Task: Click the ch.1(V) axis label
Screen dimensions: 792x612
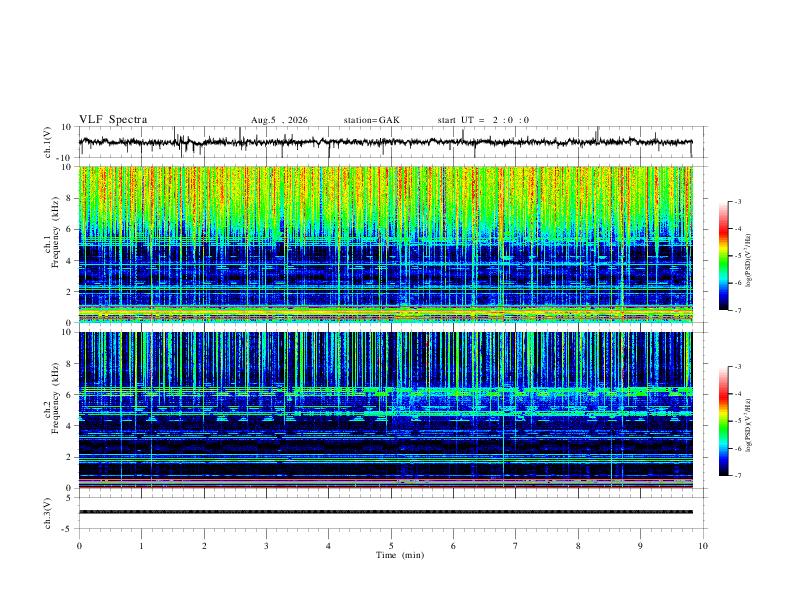Action: point(47,142)
